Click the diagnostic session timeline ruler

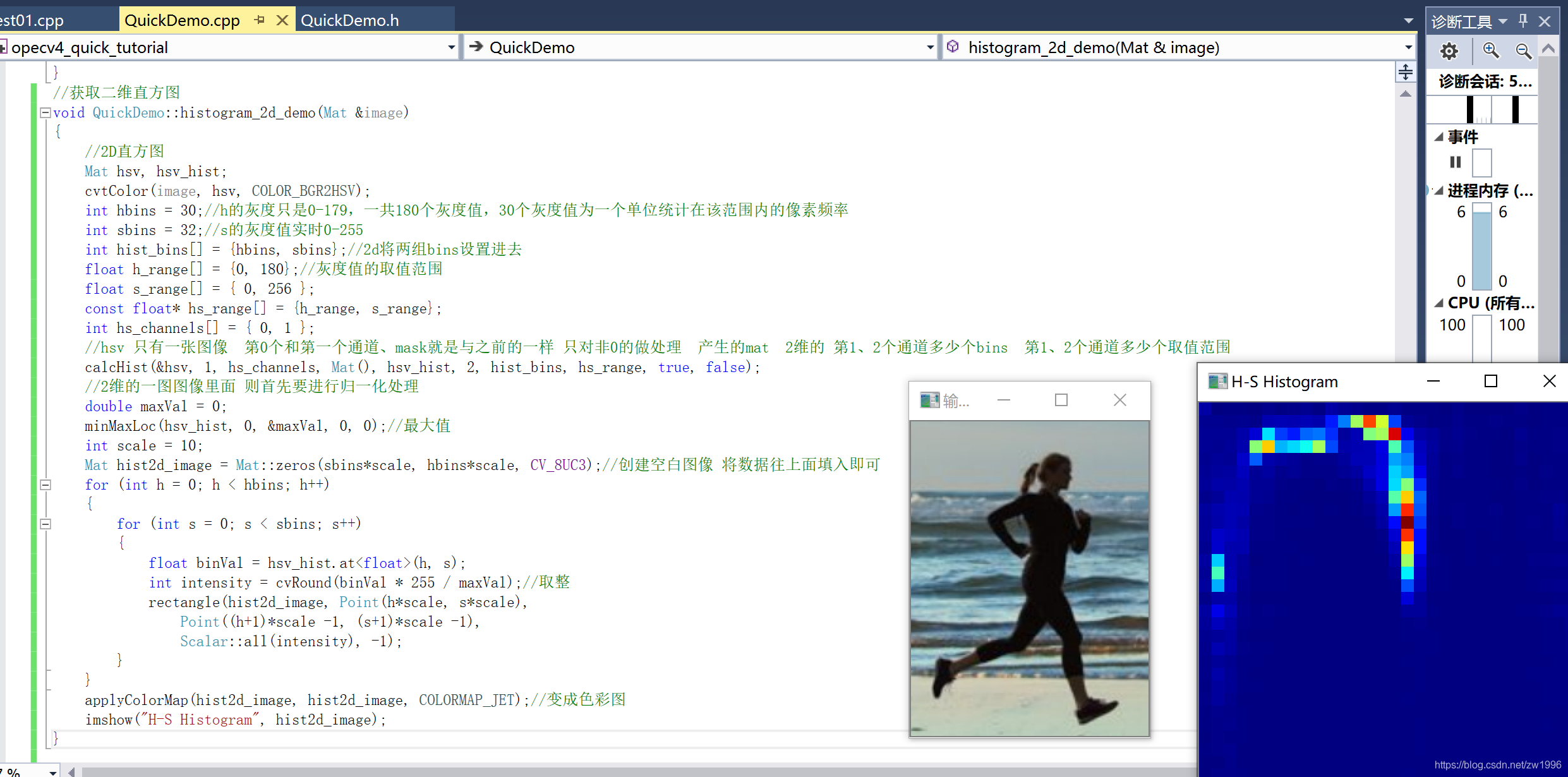[1481, 109]
